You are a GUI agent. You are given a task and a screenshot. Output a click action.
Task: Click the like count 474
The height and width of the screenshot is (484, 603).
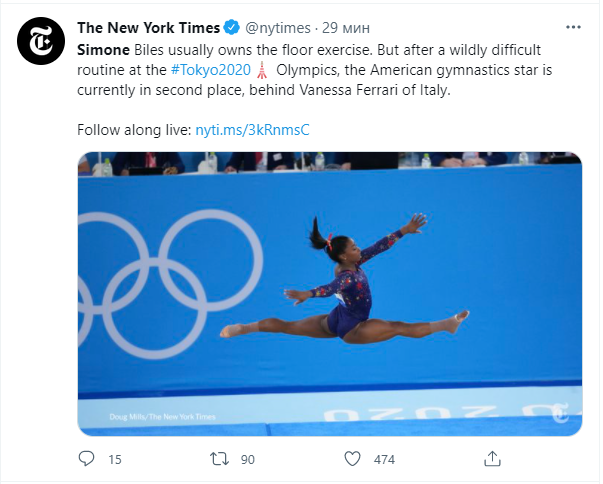click(384, 460)
